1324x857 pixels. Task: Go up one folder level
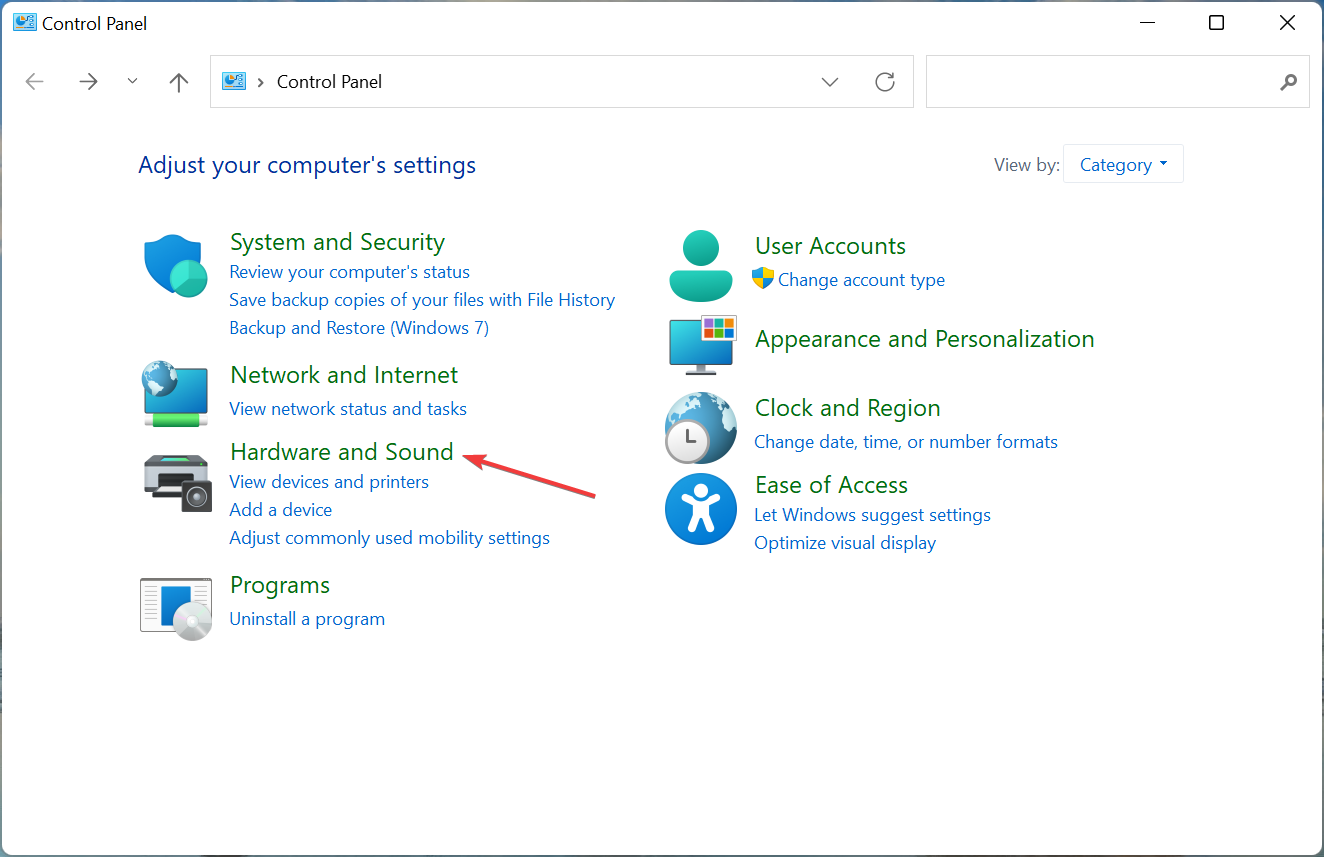click(x=179, y=82)
